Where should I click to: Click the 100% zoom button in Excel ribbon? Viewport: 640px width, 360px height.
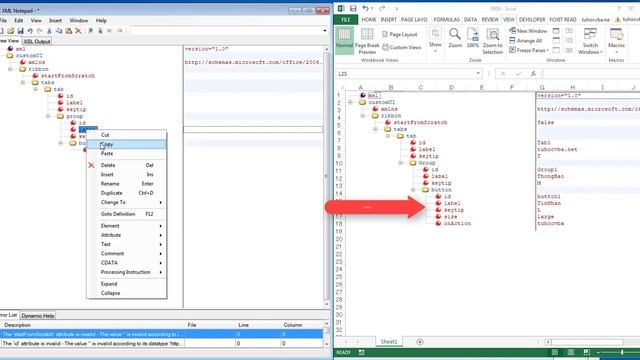coord(473,38)
